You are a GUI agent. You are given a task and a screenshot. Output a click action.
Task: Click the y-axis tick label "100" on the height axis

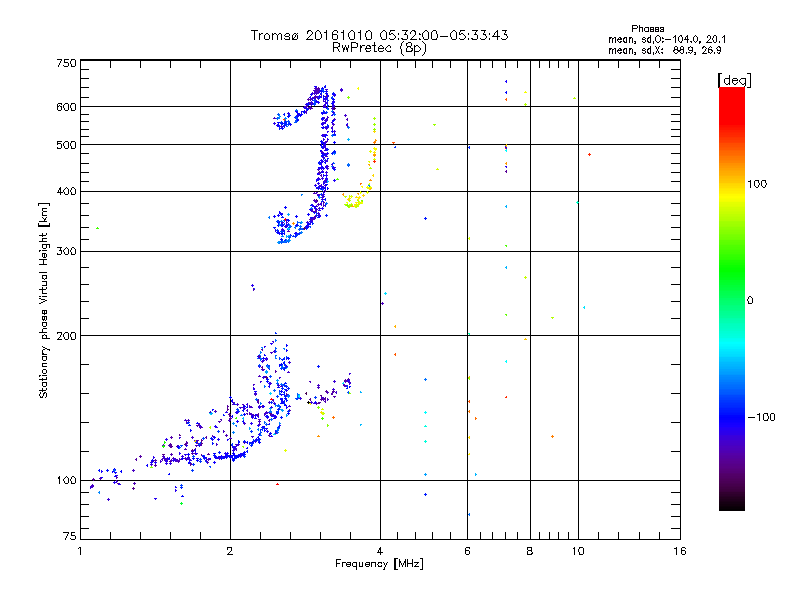pyautogui.click(x=66, y=481)
